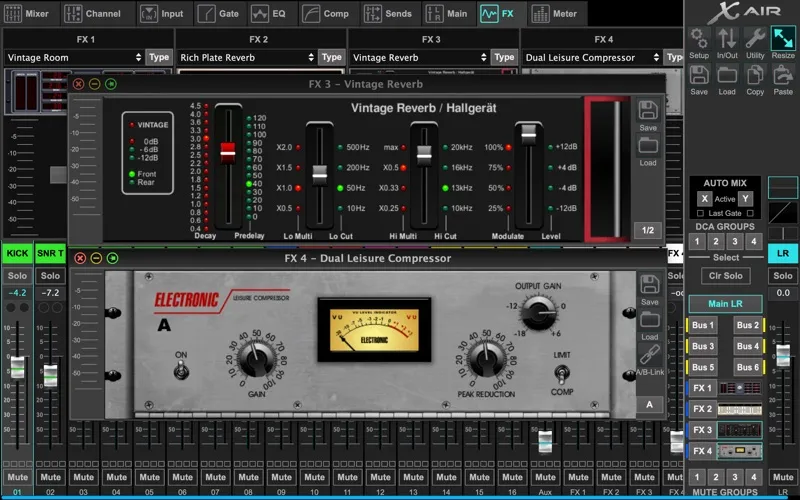Select the FX 1 rack thumbnail
Image resolution: width=800 pixels, height=500 pixels.
coord(740,388)
